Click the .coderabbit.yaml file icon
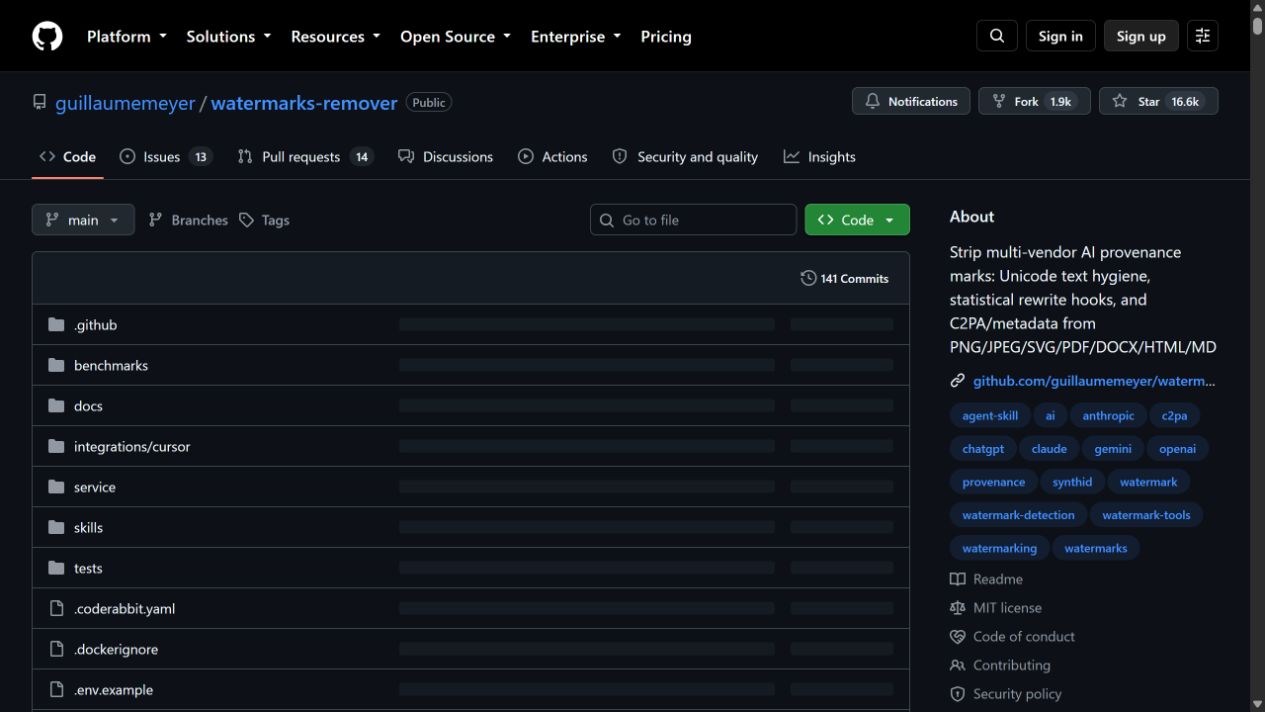Viewport: 1265px width, 712px height. 57,608
